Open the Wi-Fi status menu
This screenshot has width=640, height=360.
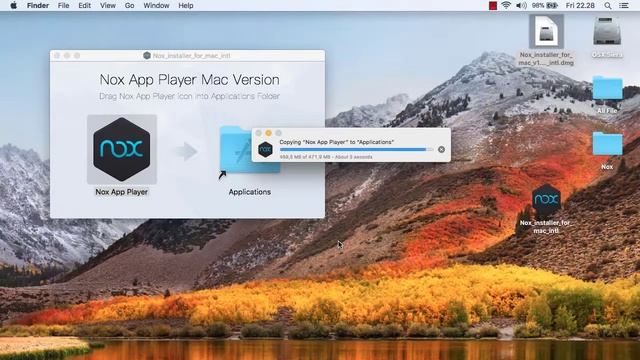point(506,5)
